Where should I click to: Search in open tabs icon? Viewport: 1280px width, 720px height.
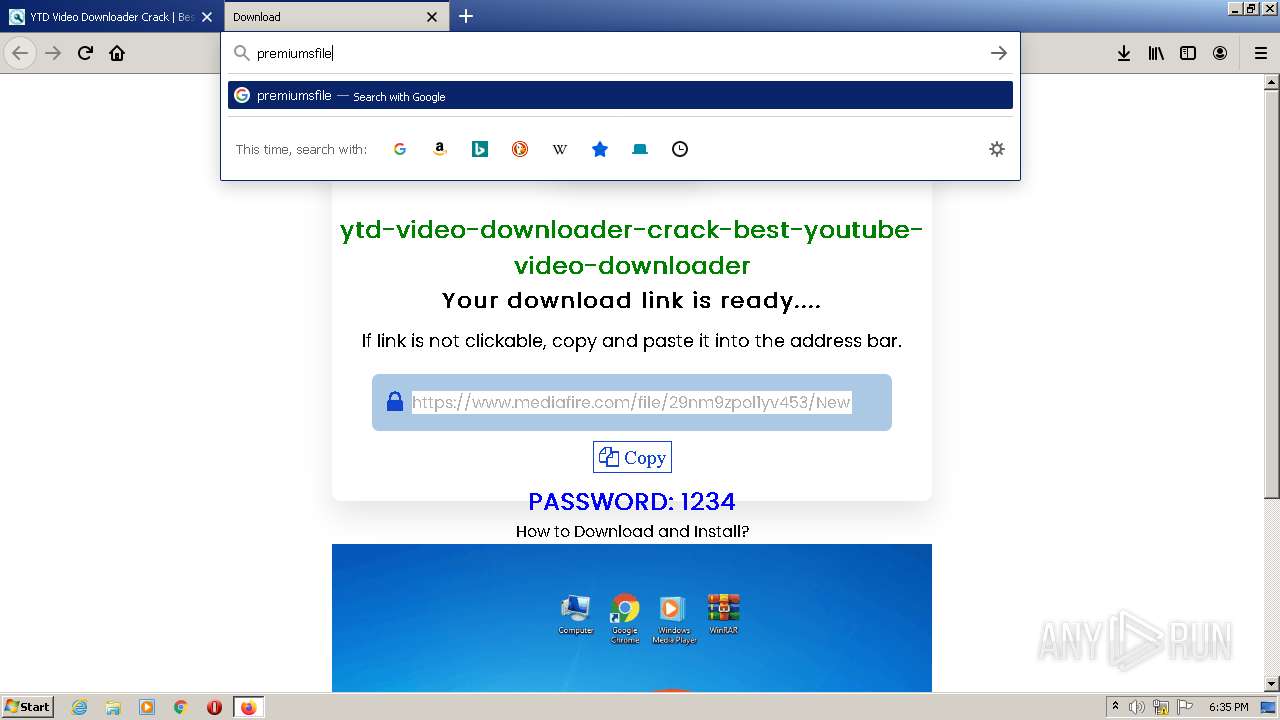click(x=640, y=149)
